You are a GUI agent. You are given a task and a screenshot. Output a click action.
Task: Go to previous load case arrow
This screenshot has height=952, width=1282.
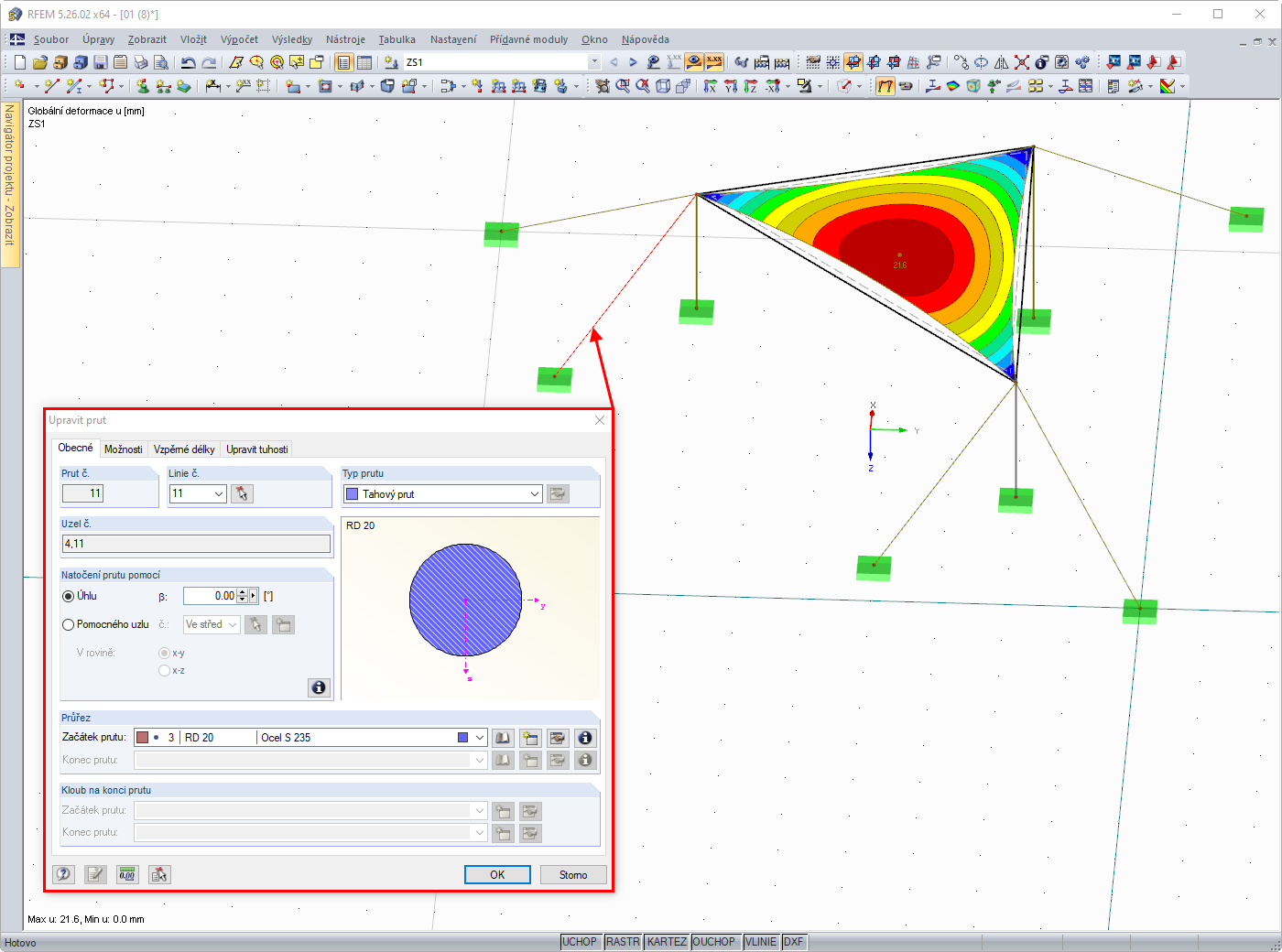click(614, 62)
